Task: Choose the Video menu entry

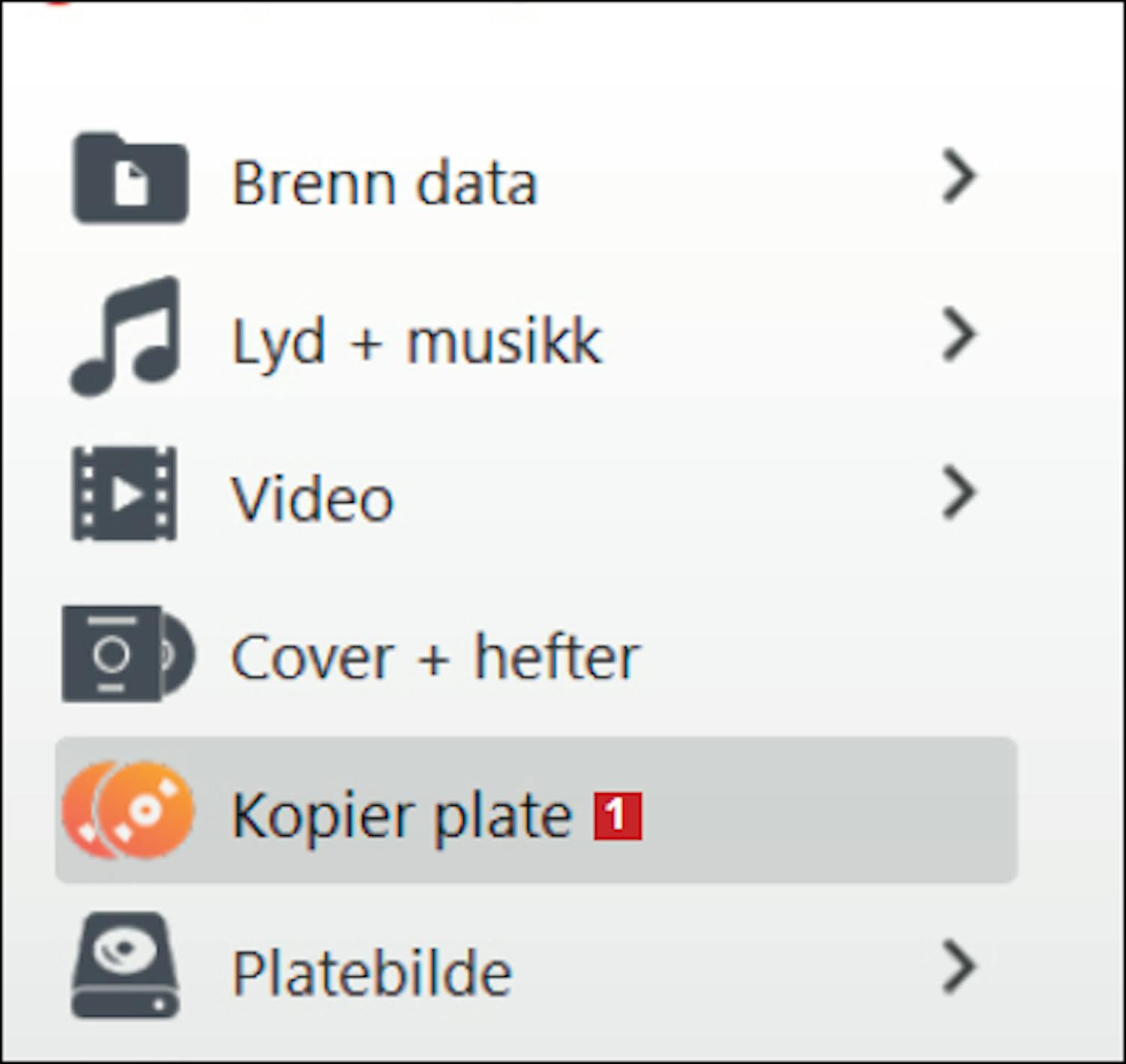Action: click(x=312, y=499)
